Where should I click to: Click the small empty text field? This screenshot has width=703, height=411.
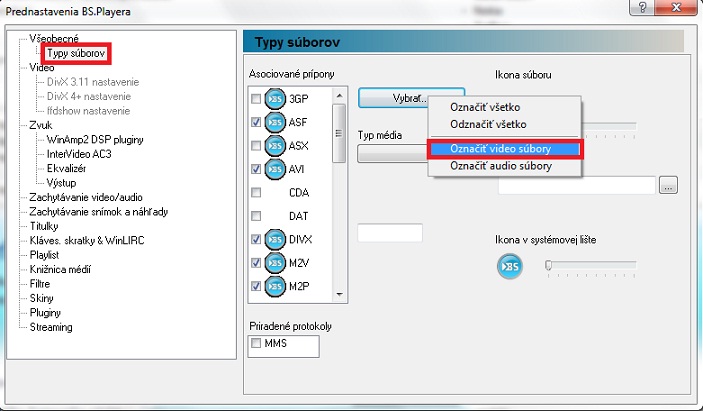(x=390, y=233)
